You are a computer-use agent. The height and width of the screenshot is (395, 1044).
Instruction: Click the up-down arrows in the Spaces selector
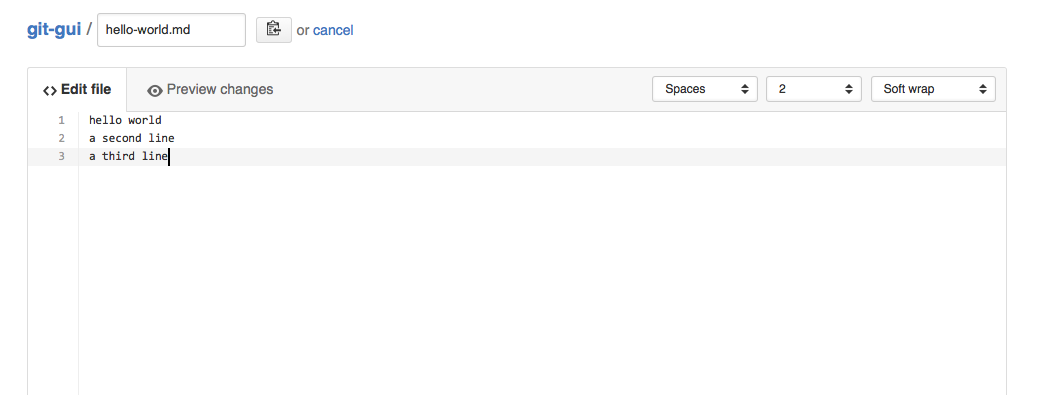(744, 89)
